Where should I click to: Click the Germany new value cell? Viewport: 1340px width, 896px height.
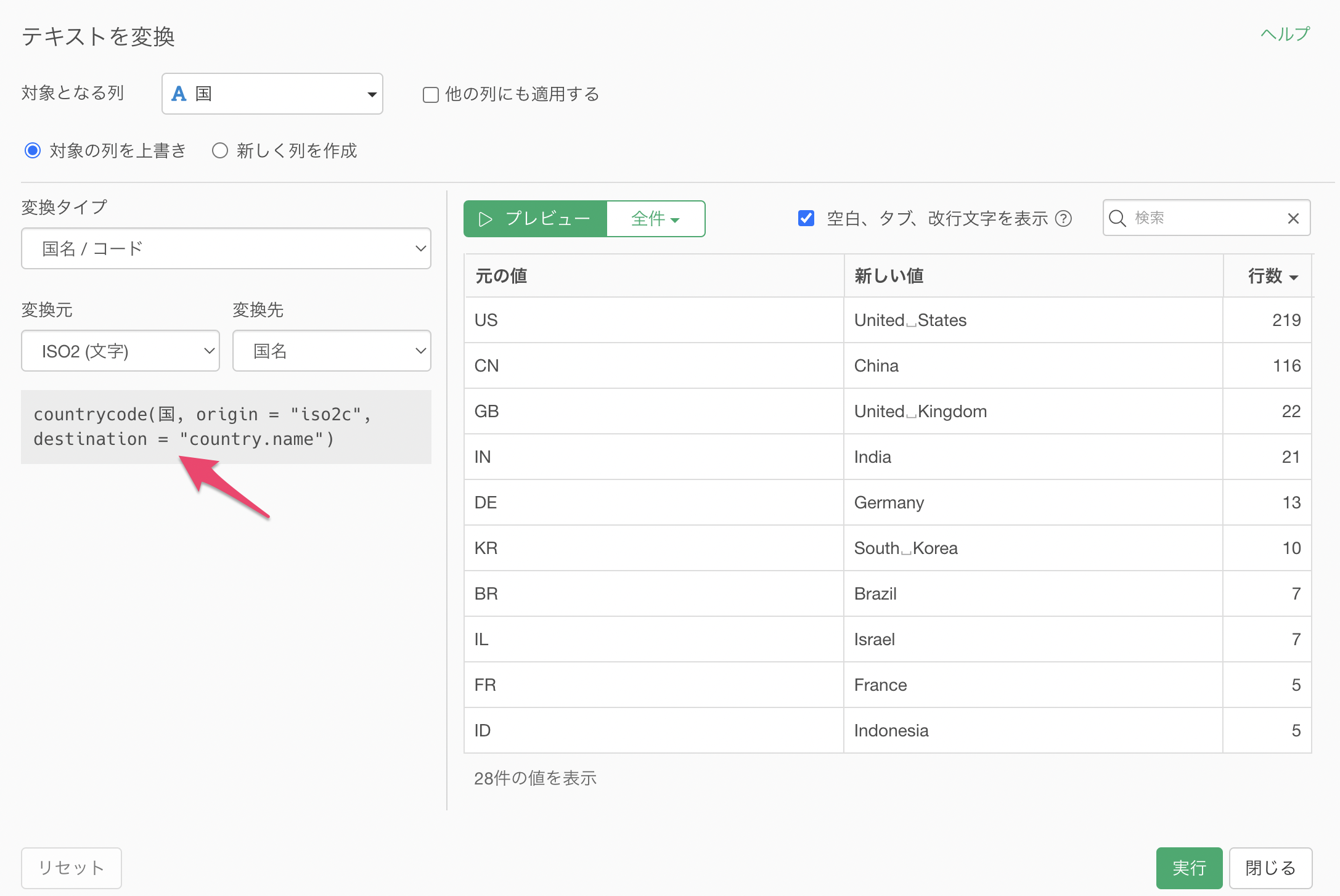point(1033,502)
